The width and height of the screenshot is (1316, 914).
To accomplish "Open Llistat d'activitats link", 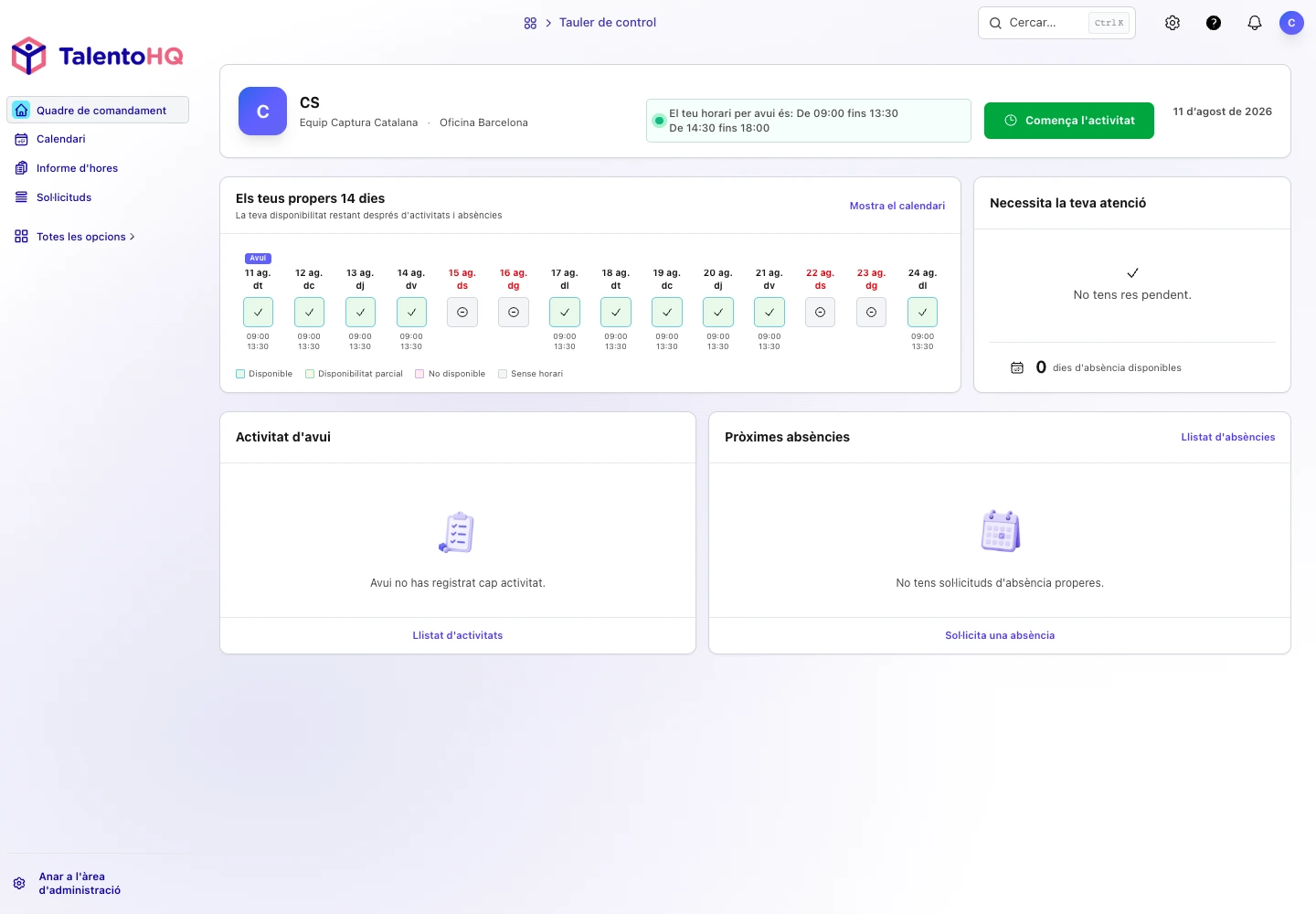I will (458, 635).
